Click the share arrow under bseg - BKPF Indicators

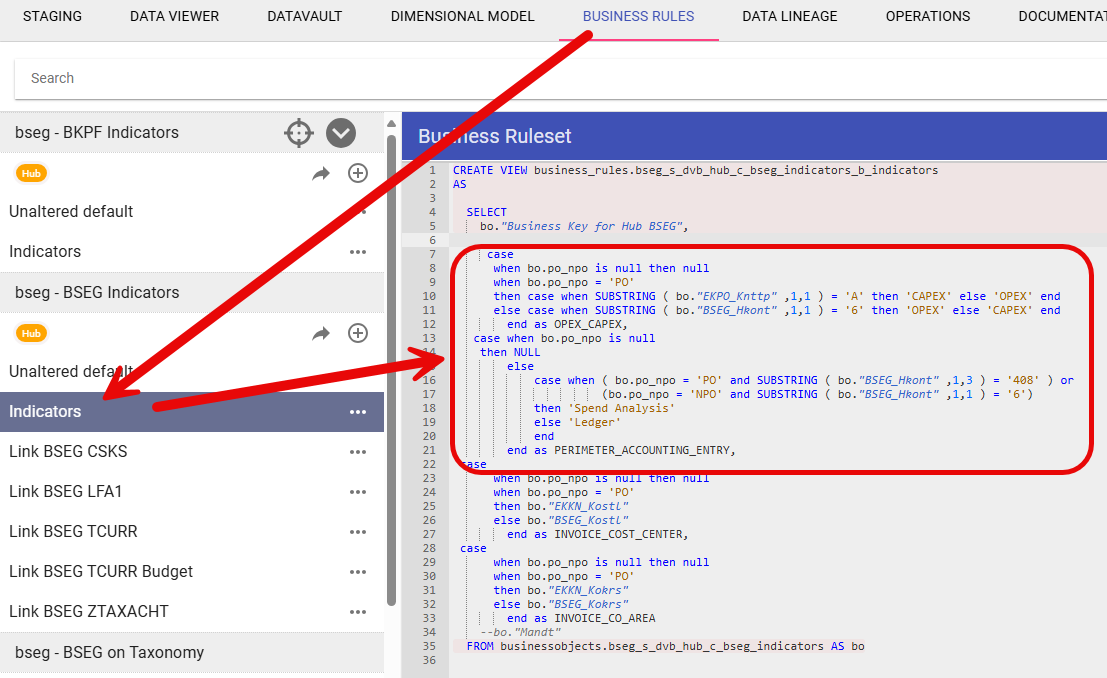click(x=321, y=173)
